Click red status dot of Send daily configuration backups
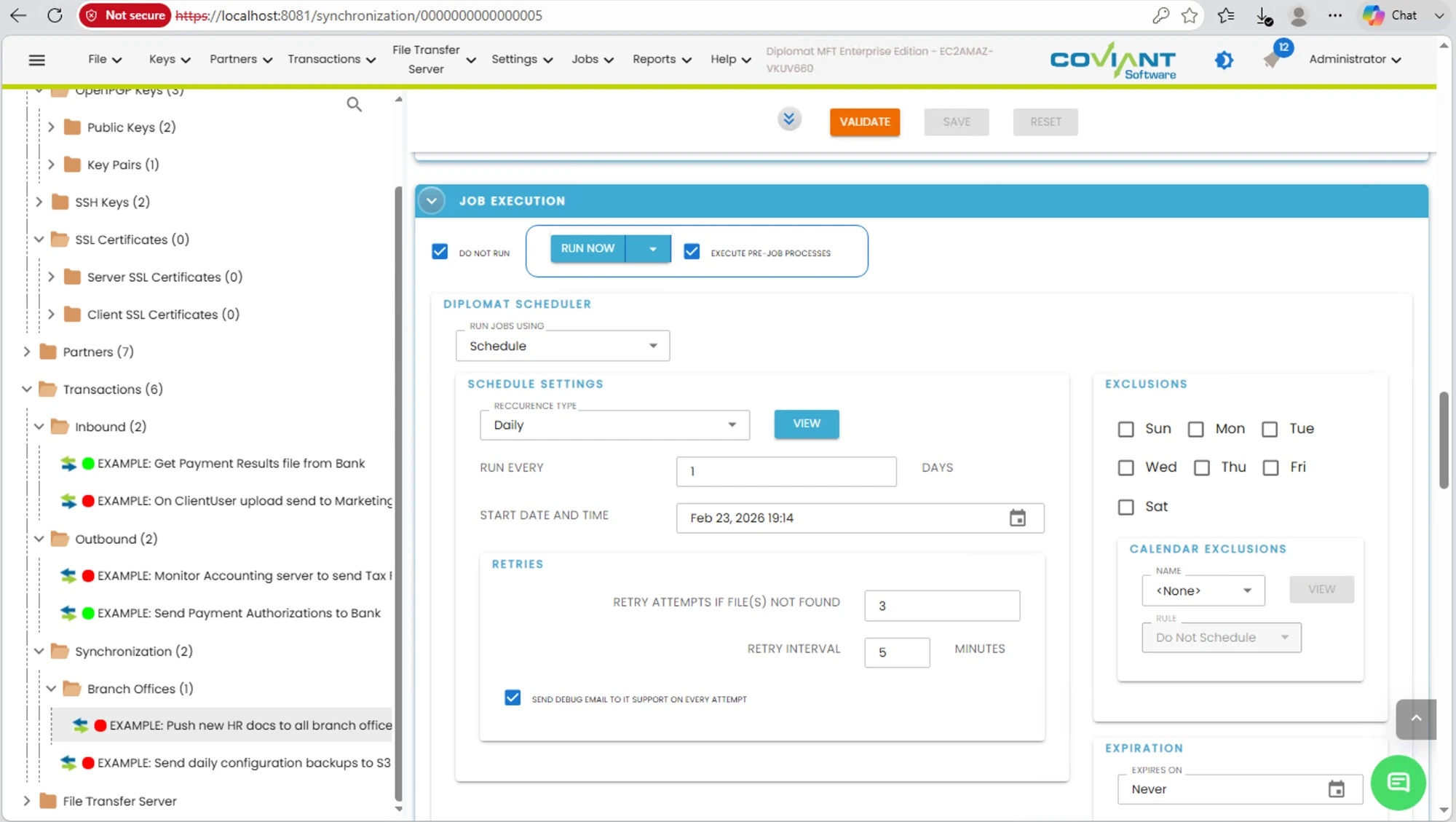Screen dimensions: 1456x822 pos(88,763)
